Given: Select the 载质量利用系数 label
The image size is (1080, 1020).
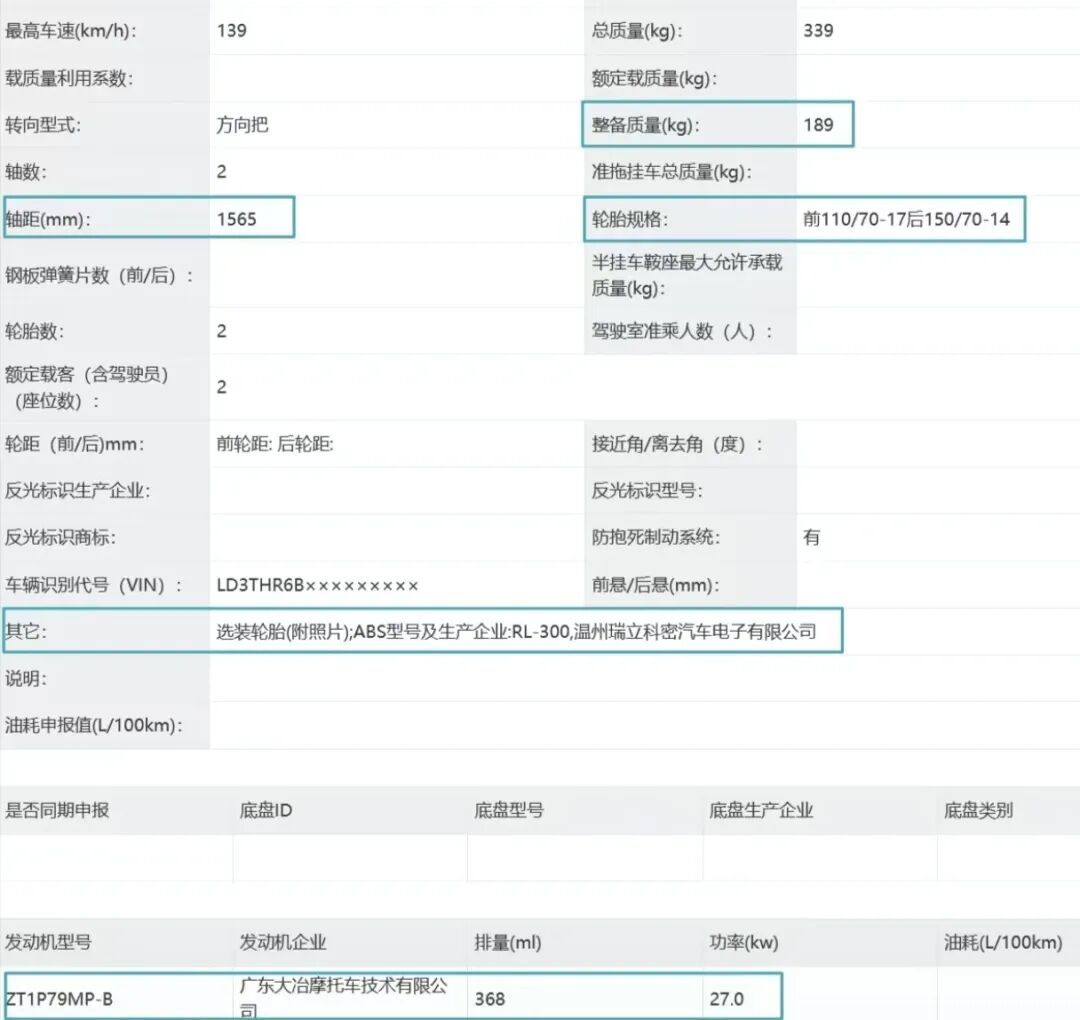Looking at the screenshot, I should pos(69,79).
